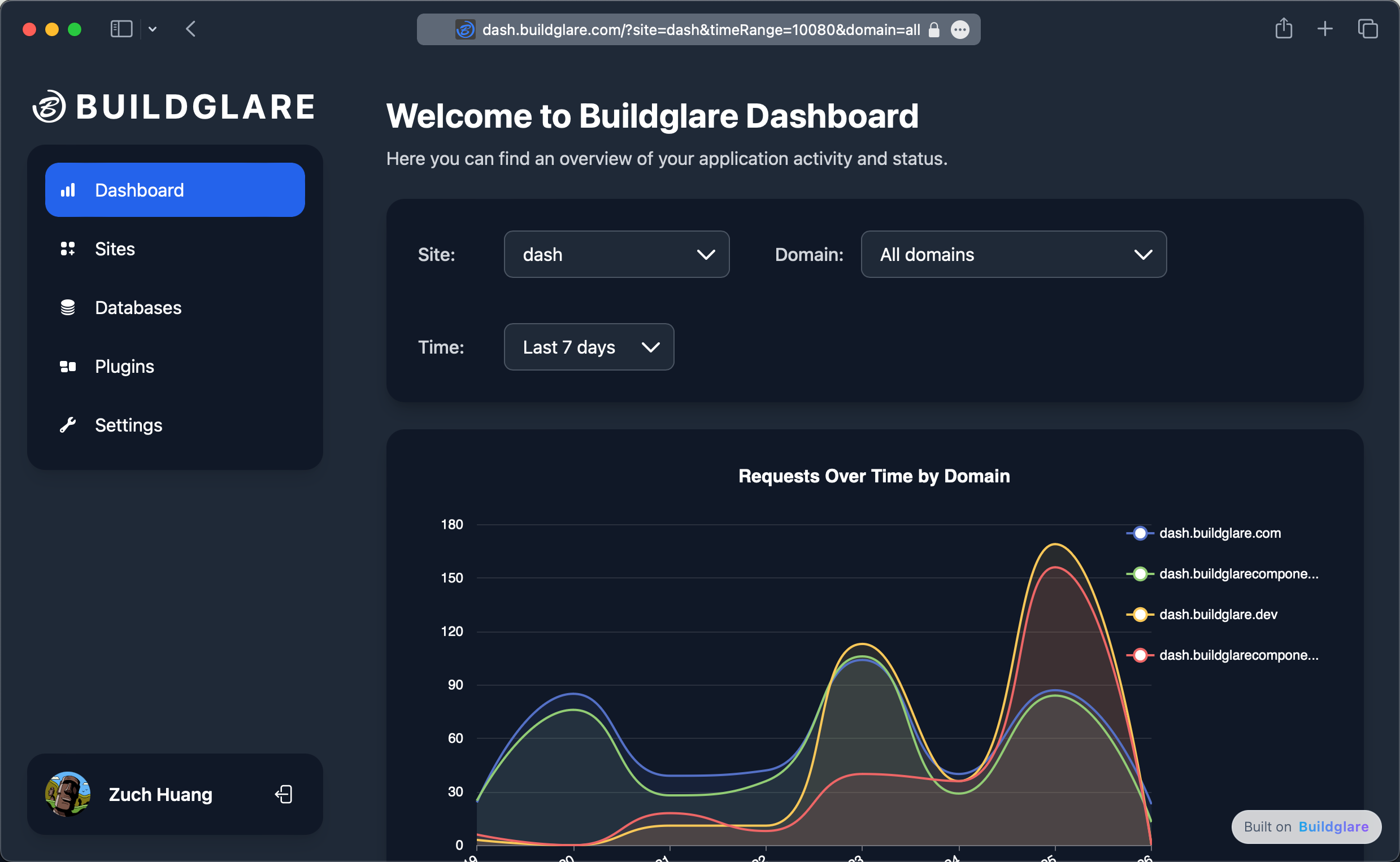The image size is (1400, 862).
Task: Click the Buildglare logo icon
Action: pos(51,107)
